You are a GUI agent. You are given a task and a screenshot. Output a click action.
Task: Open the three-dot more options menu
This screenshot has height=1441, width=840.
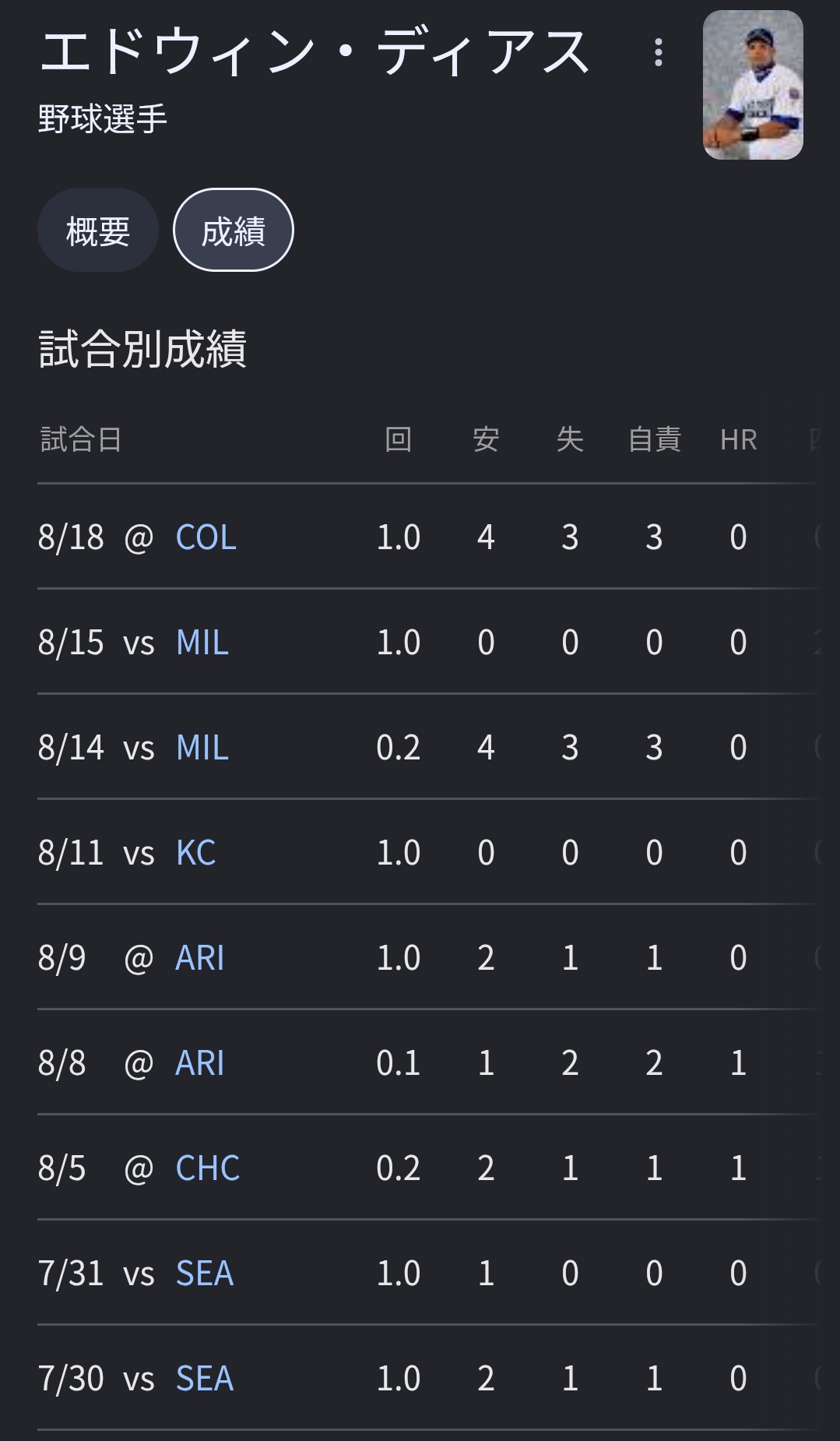[659, 53]
